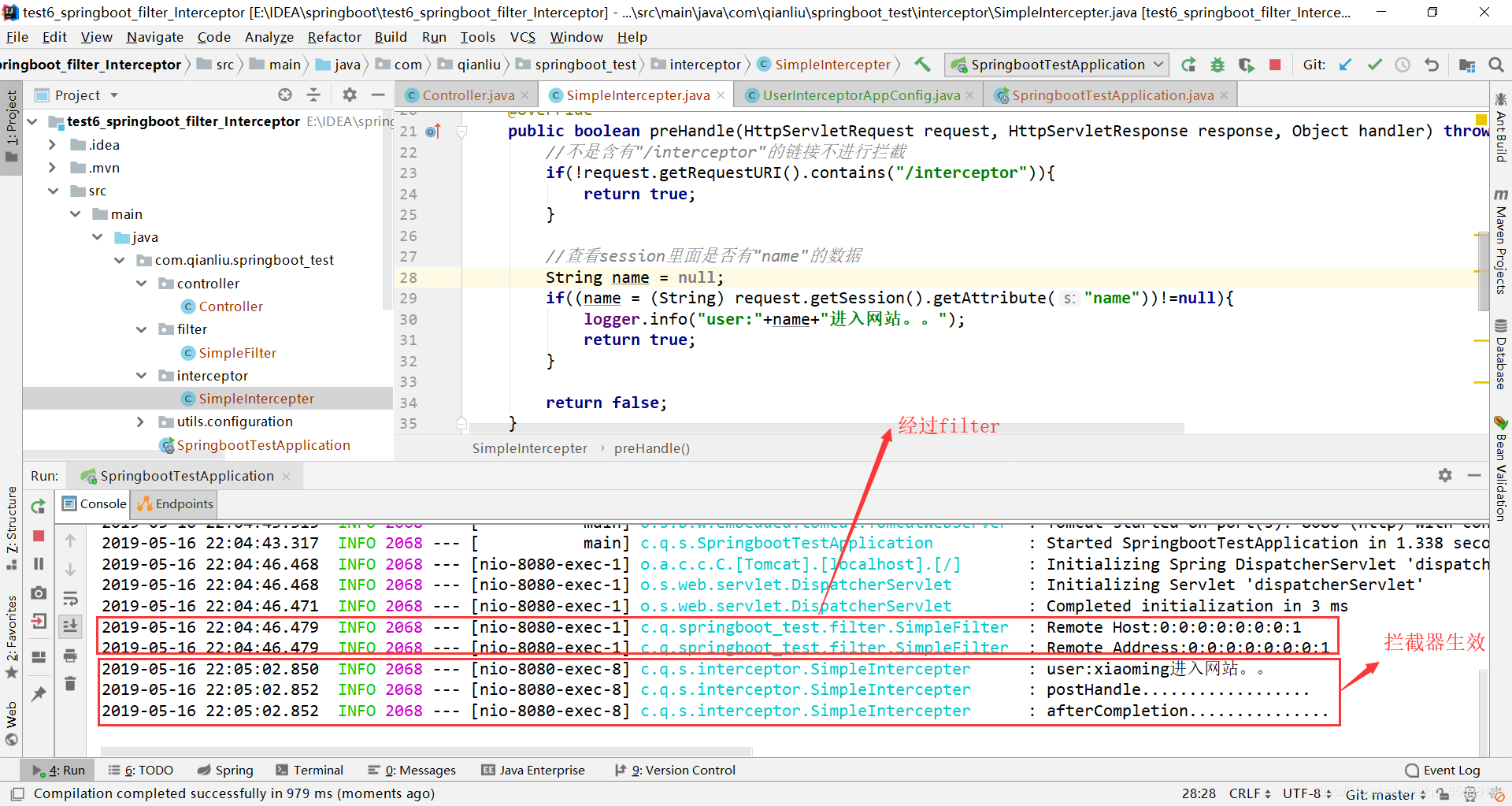Toggle soft-wrap in console
This screenshot has width=1512, height=806.
(x=70, y=598)
